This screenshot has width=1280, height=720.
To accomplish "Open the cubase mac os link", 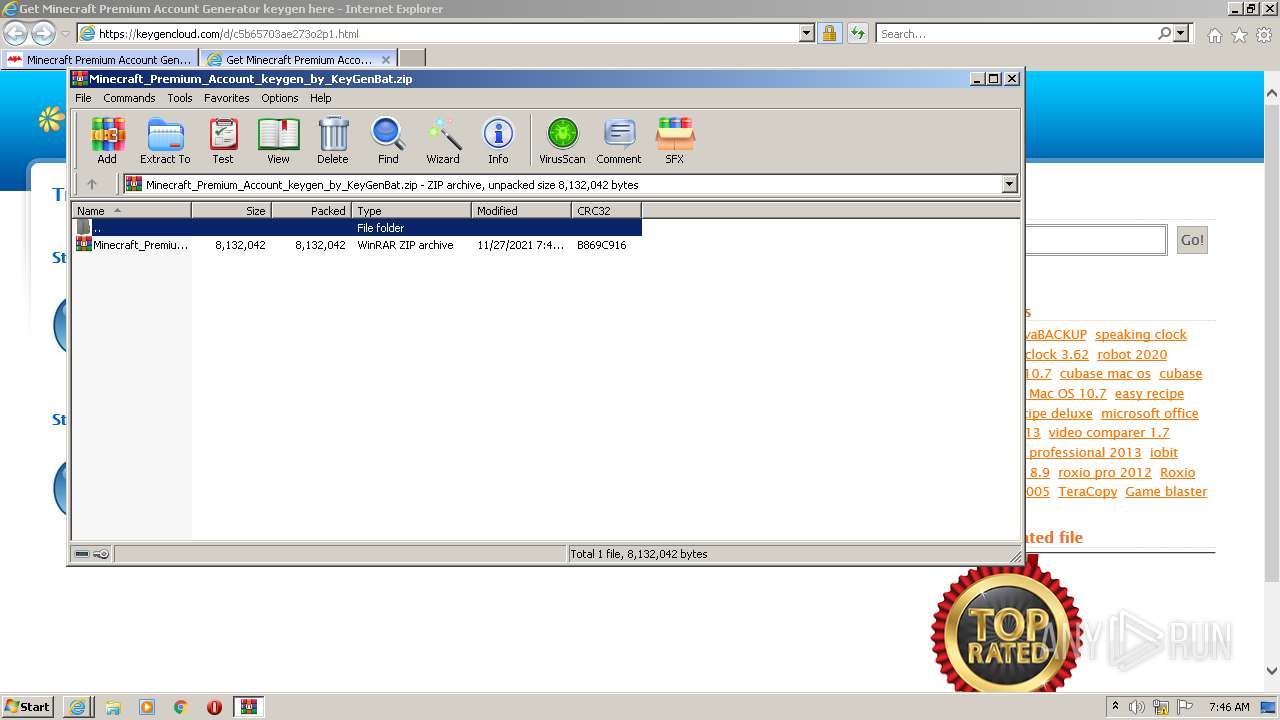I will 1105,373.
